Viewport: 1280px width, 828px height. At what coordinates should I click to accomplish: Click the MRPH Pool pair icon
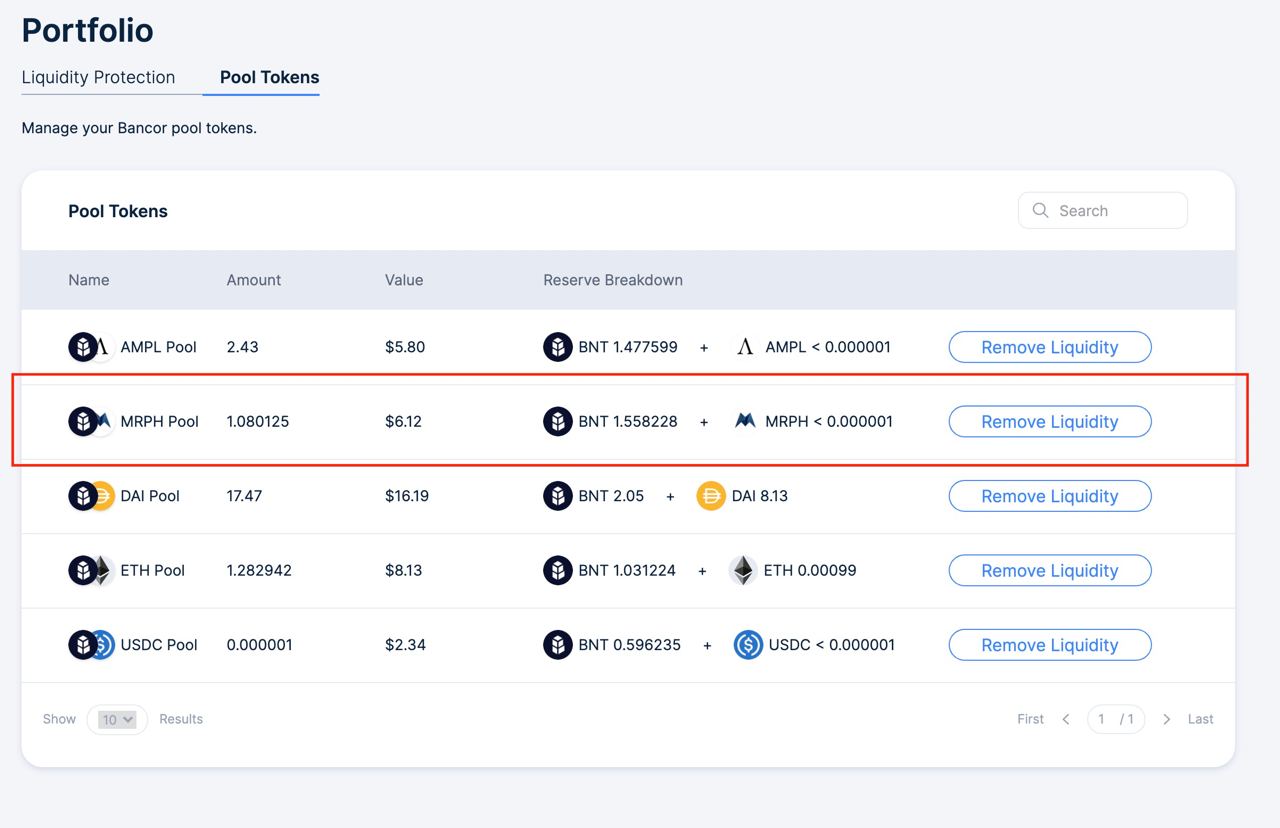click(89, 421)
